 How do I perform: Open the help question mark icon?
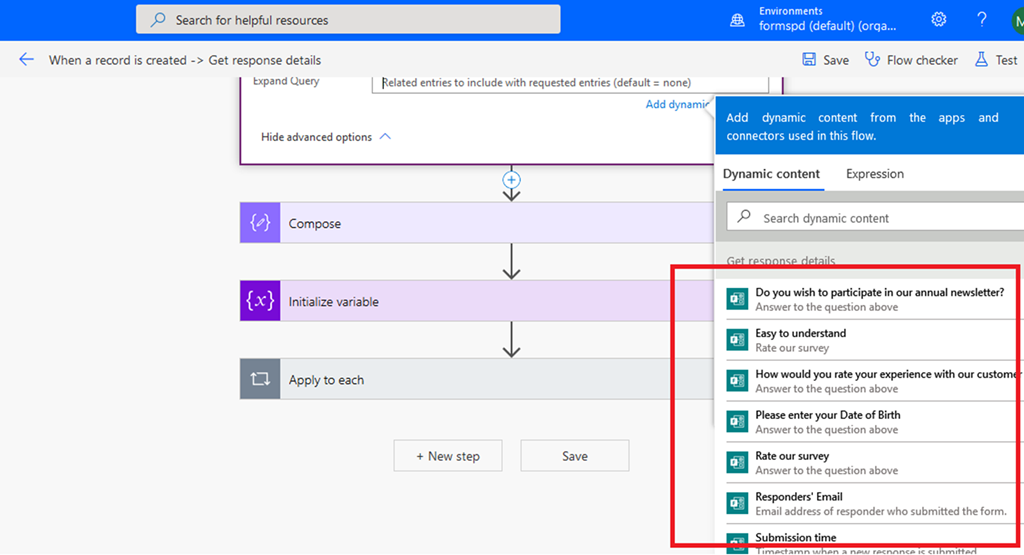pos(982,19)
